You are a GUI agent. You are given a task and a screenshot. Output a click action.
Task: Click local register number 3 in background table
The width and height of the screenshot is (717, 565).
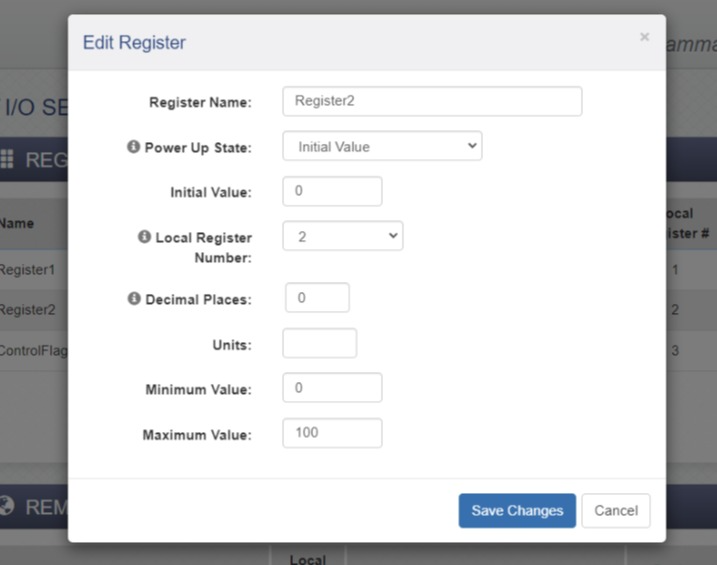coord(675,351)
